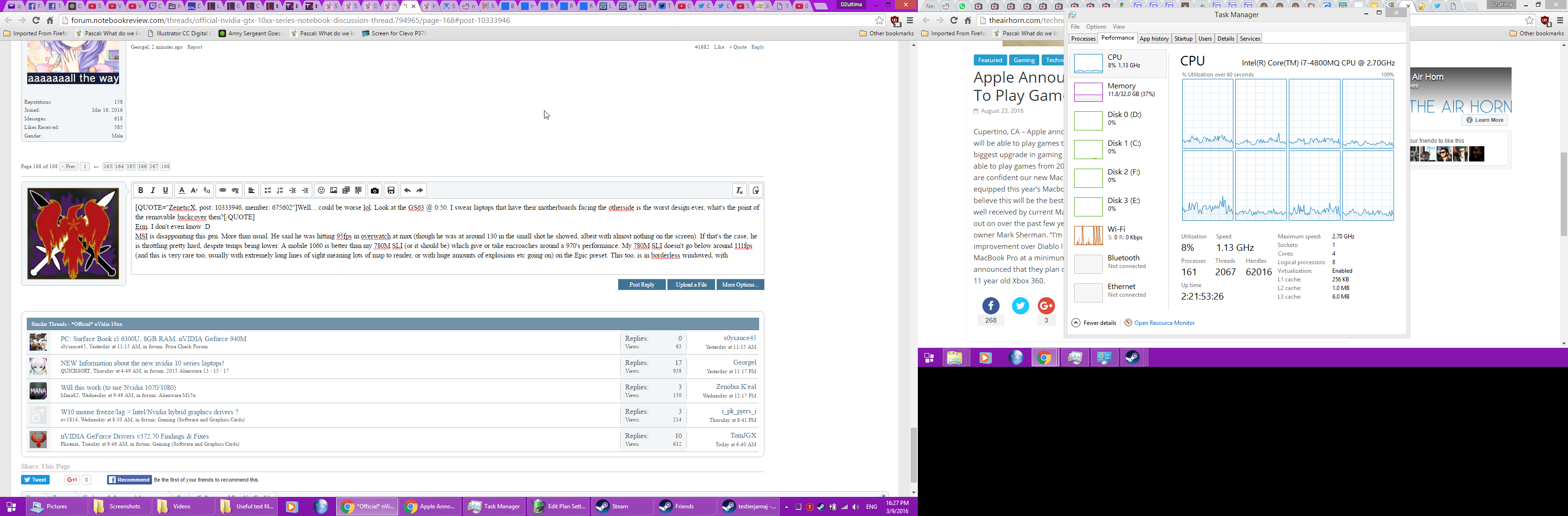Image resolution: width=1568 pixels, height=516 pixels.
Task: Click the remove formatting icon in editor
Action: 740,191
